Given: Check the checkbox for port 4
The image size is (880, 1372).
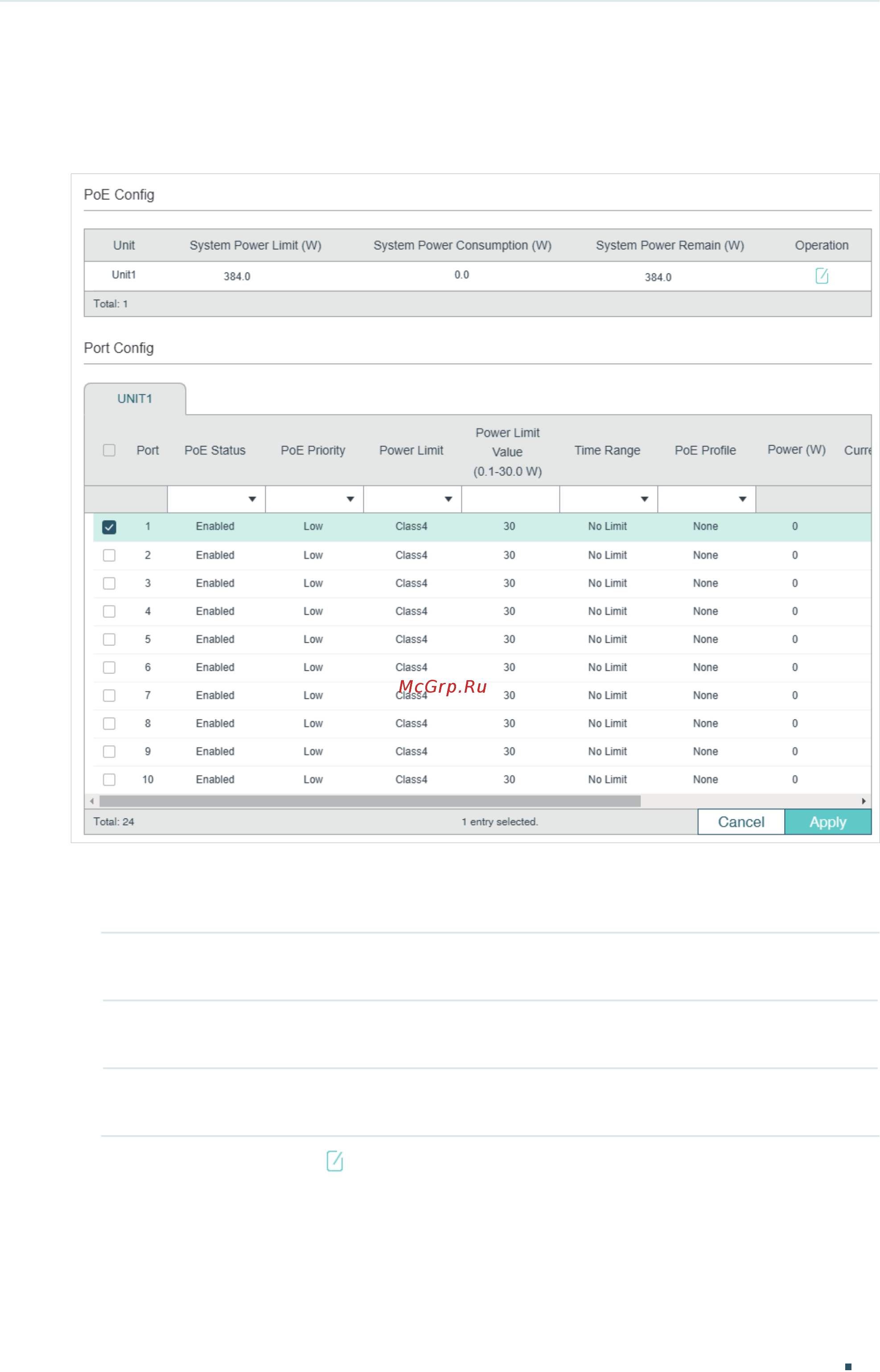Looking at the screenshot, I should tap(109, 612).
